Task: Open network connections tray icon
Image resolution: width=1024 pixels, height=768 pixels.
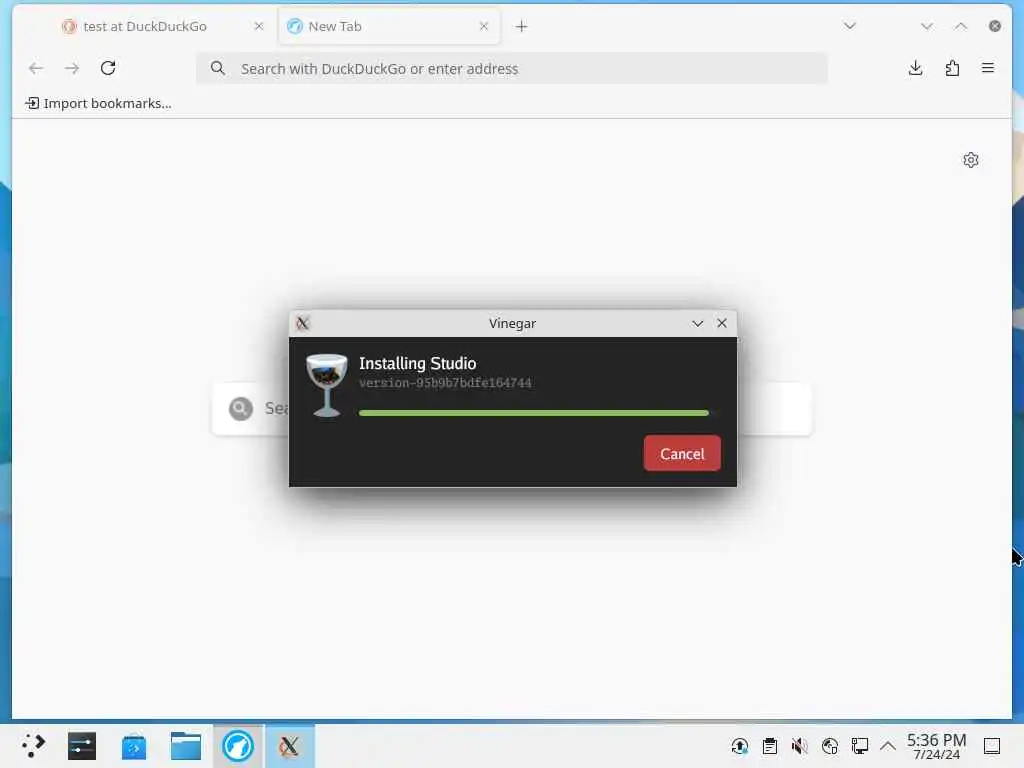Action: (829, 746)
